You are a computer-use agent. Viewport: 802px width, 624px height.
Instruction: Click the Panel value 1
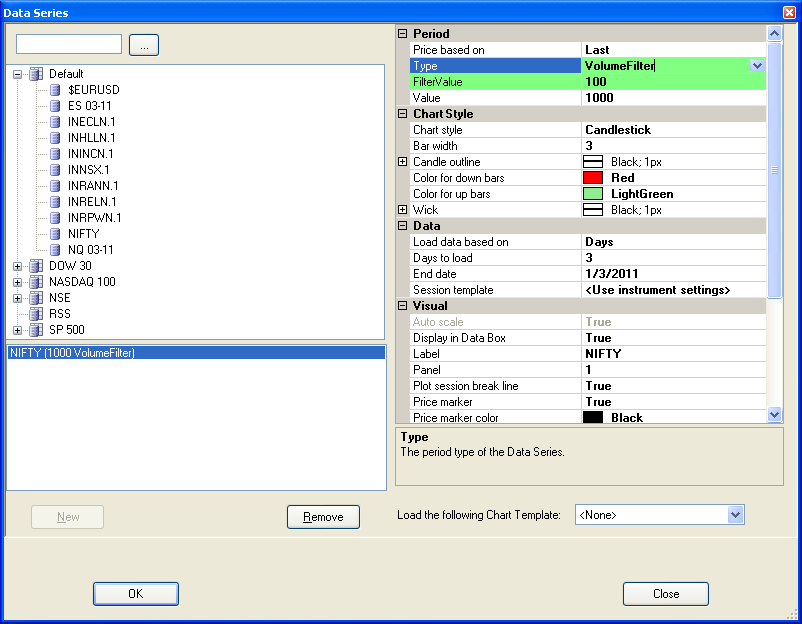(674, 370)
